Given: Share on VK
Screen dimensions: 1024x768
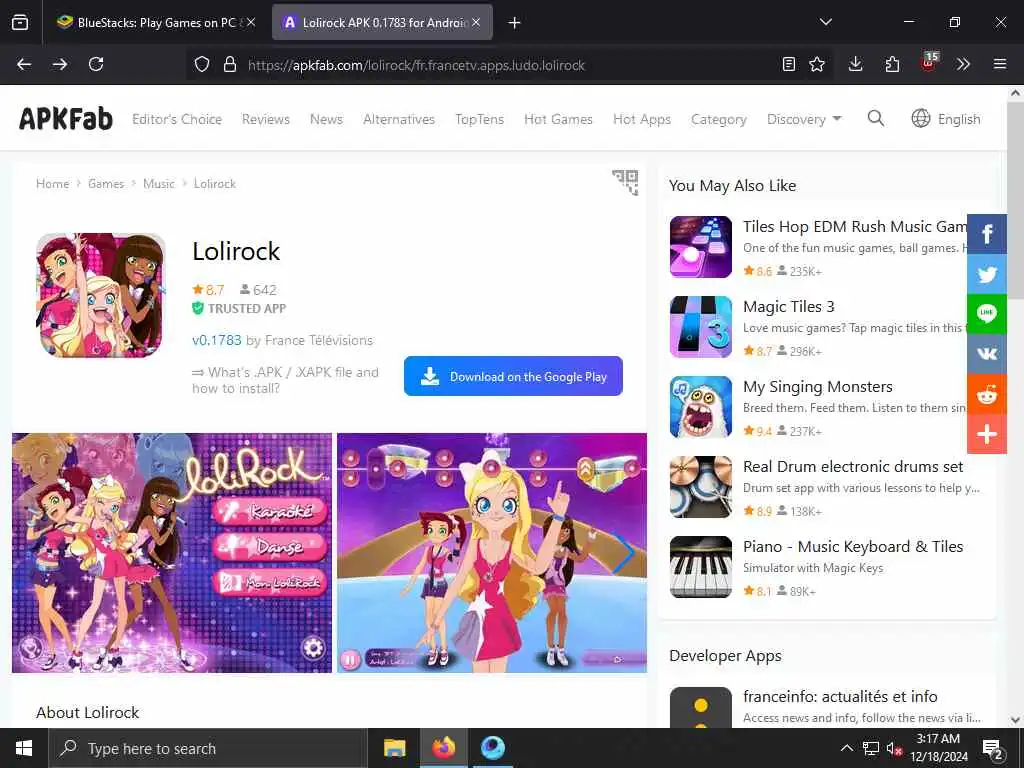Looking at the screenshot, I should (987, 353).
